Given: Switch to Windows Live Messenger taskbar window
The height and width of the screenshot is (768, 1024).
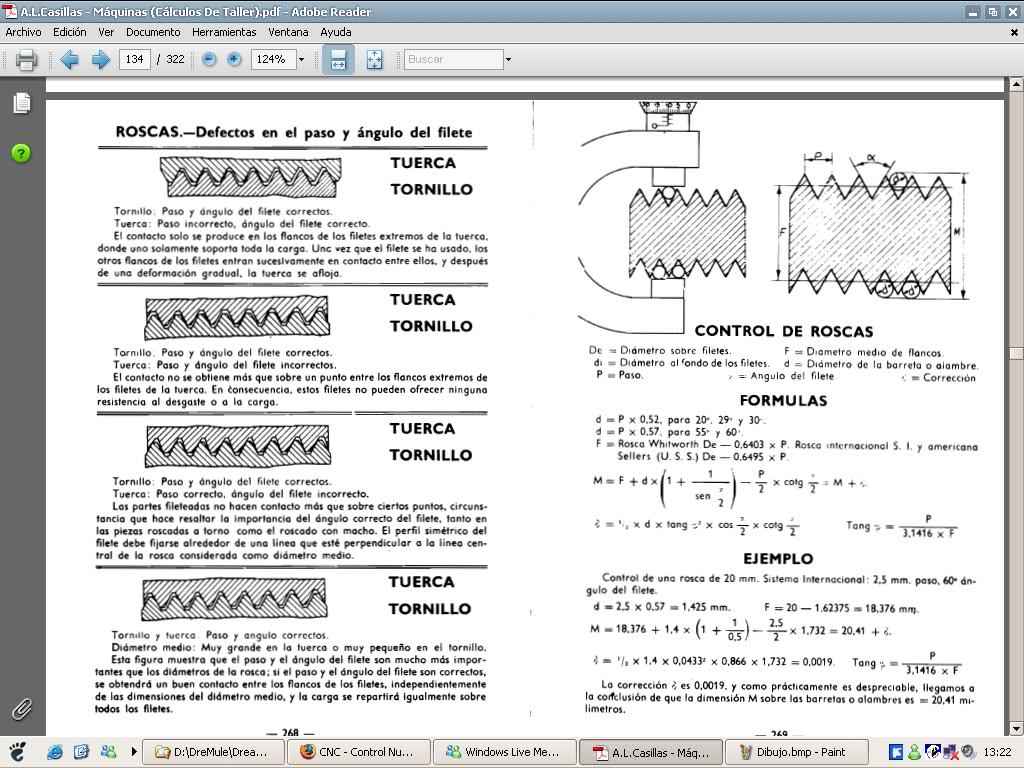Looking at the screenshot, I should pos(505,752).
